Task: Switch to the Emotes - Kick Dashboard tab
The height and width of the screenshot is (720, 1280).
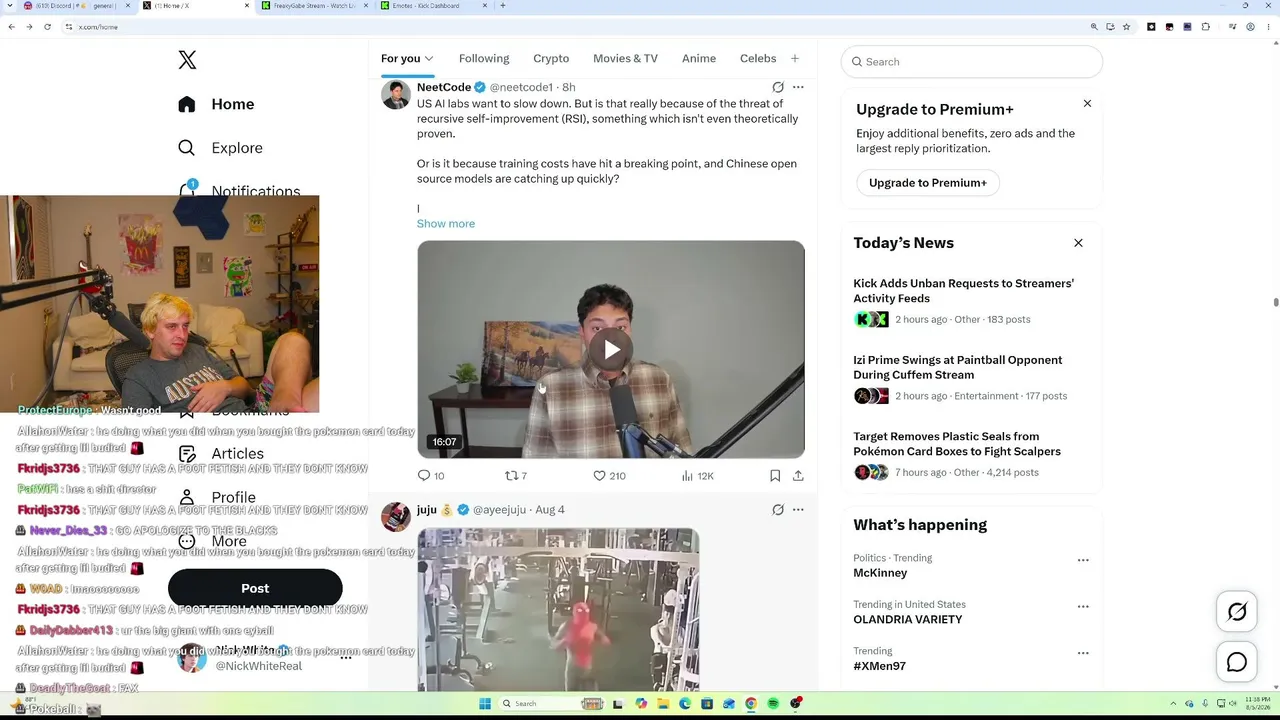Action: (x=433, y=6)
